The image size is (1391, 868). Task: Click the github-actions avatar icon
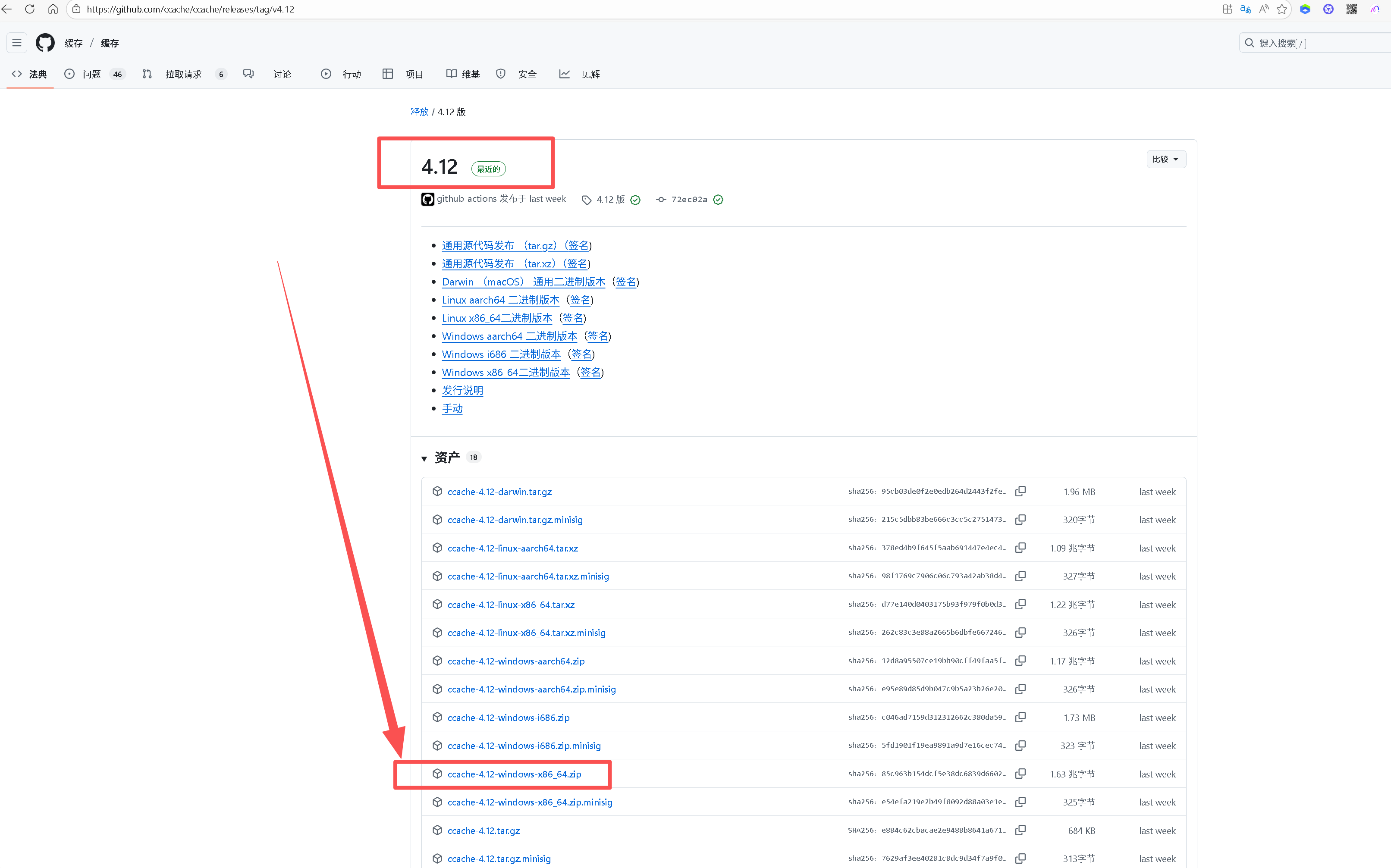[x=428, y=199]
